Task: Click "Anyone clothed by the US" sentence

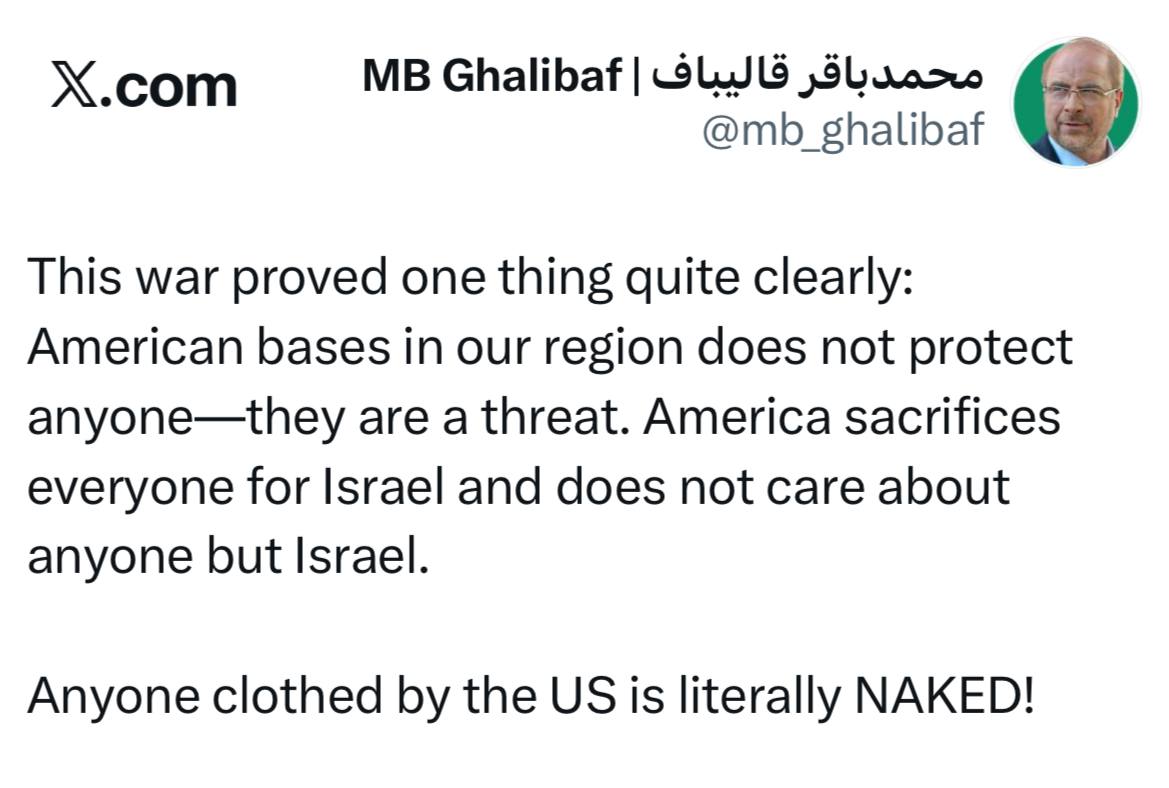Action: pos(320,697)
